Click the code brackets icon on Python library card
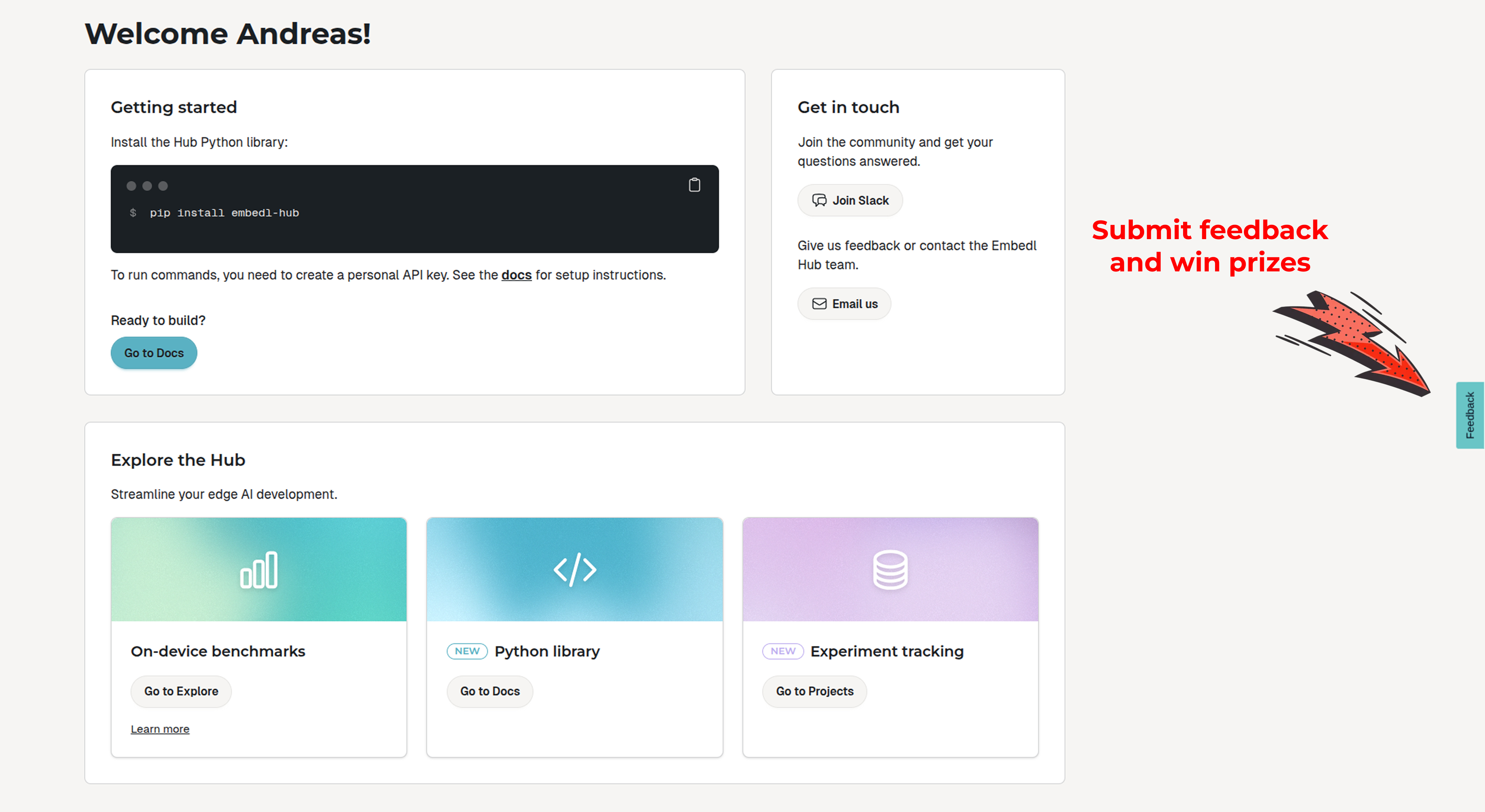1485x812 pixels. [x=574, y=570]
